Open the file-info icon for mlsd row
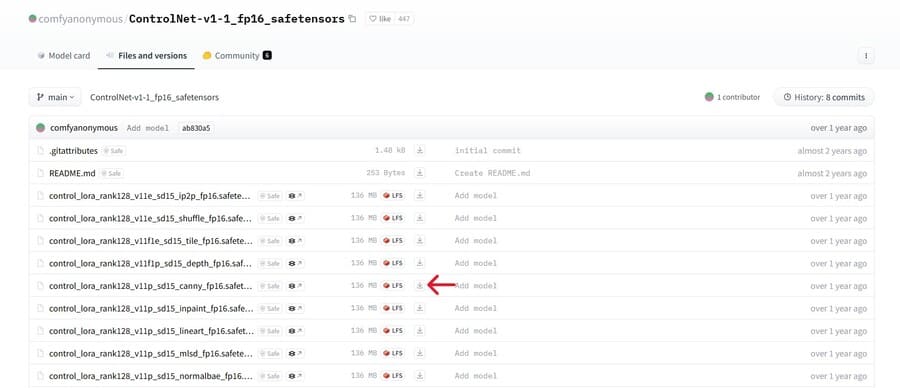 [295, 353]
